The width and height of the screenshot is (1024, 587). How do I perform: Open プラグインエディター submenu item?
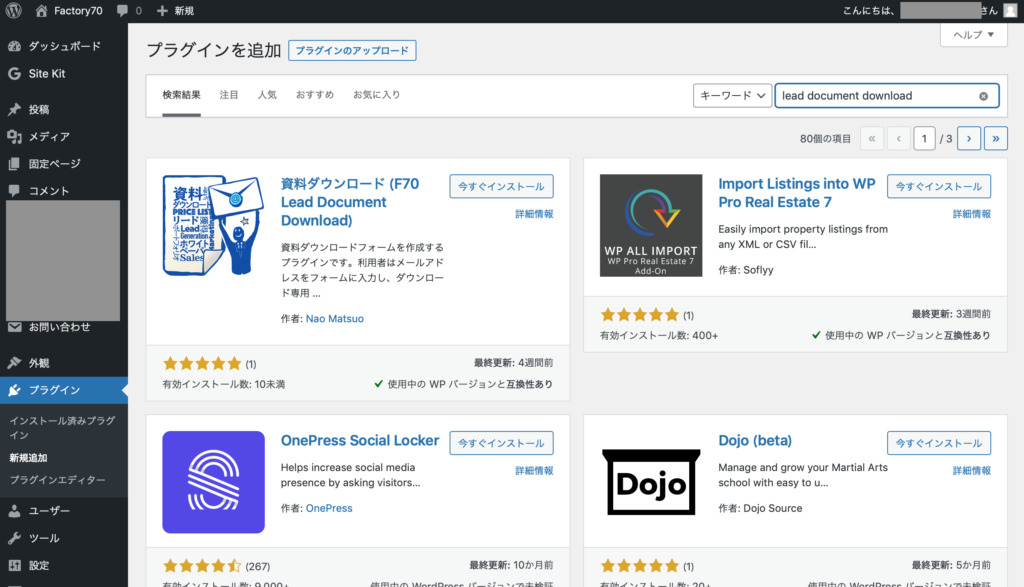[57, 480]
